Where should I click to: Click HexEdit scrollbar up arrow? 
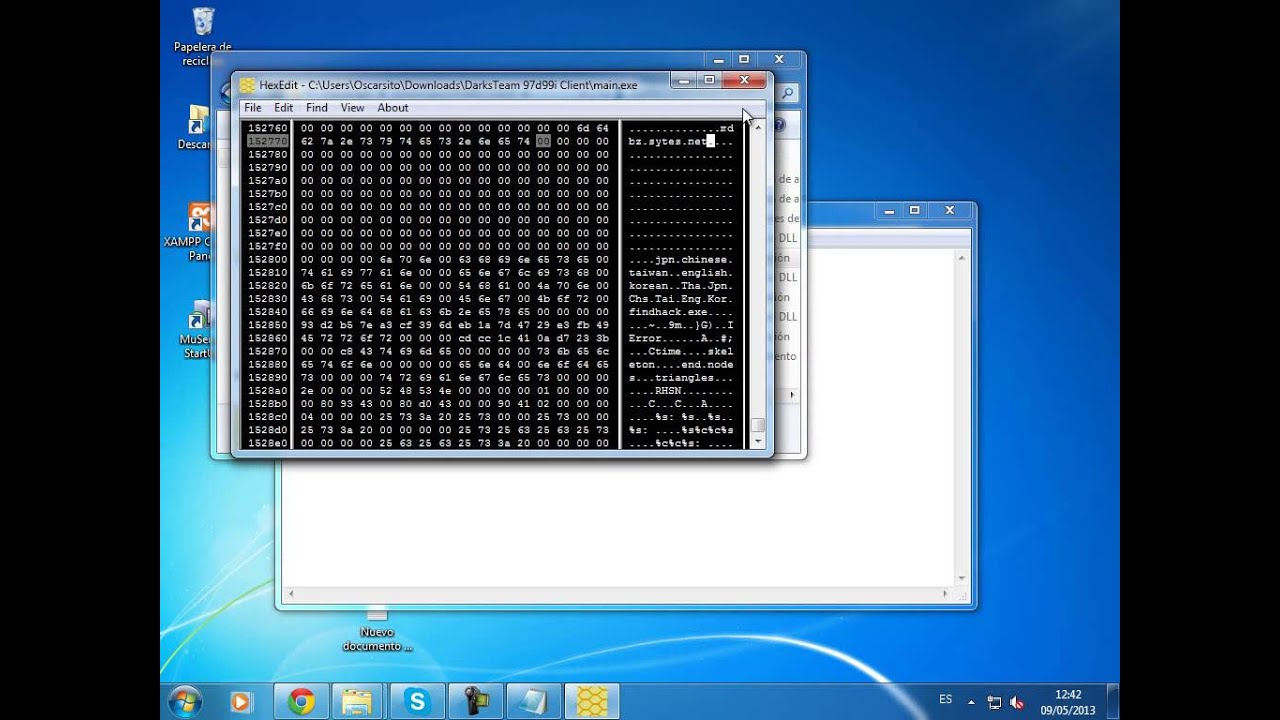coord(758,127)
